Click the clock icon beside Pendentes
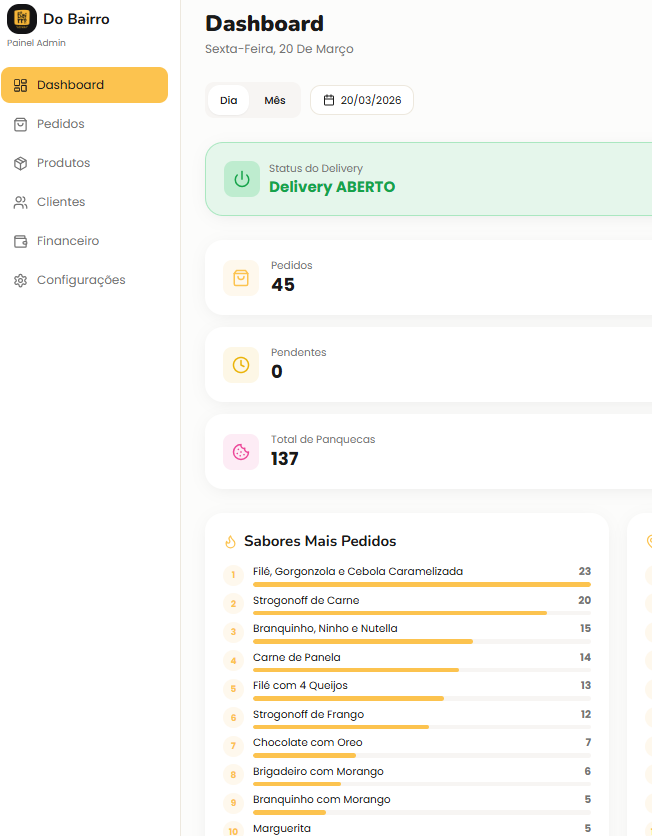Image resolution: width=652 pixels, height=836 pixels. [241, 365]
